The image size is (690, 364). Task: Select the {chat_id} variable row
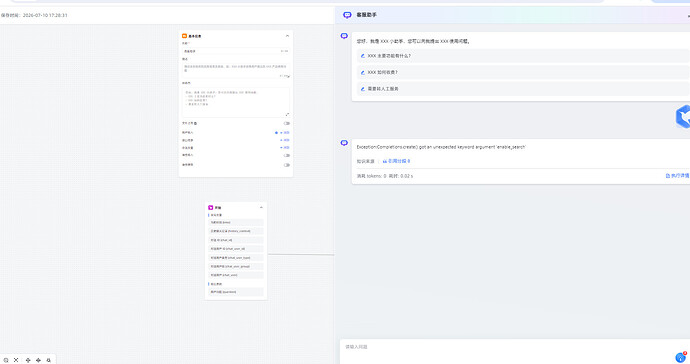pyautogui.click(x=236, y=240)
